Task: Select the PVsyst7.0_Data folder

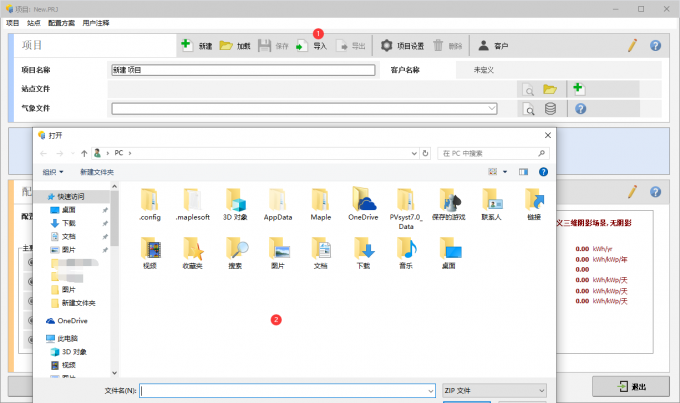Action: click(406, 209)
